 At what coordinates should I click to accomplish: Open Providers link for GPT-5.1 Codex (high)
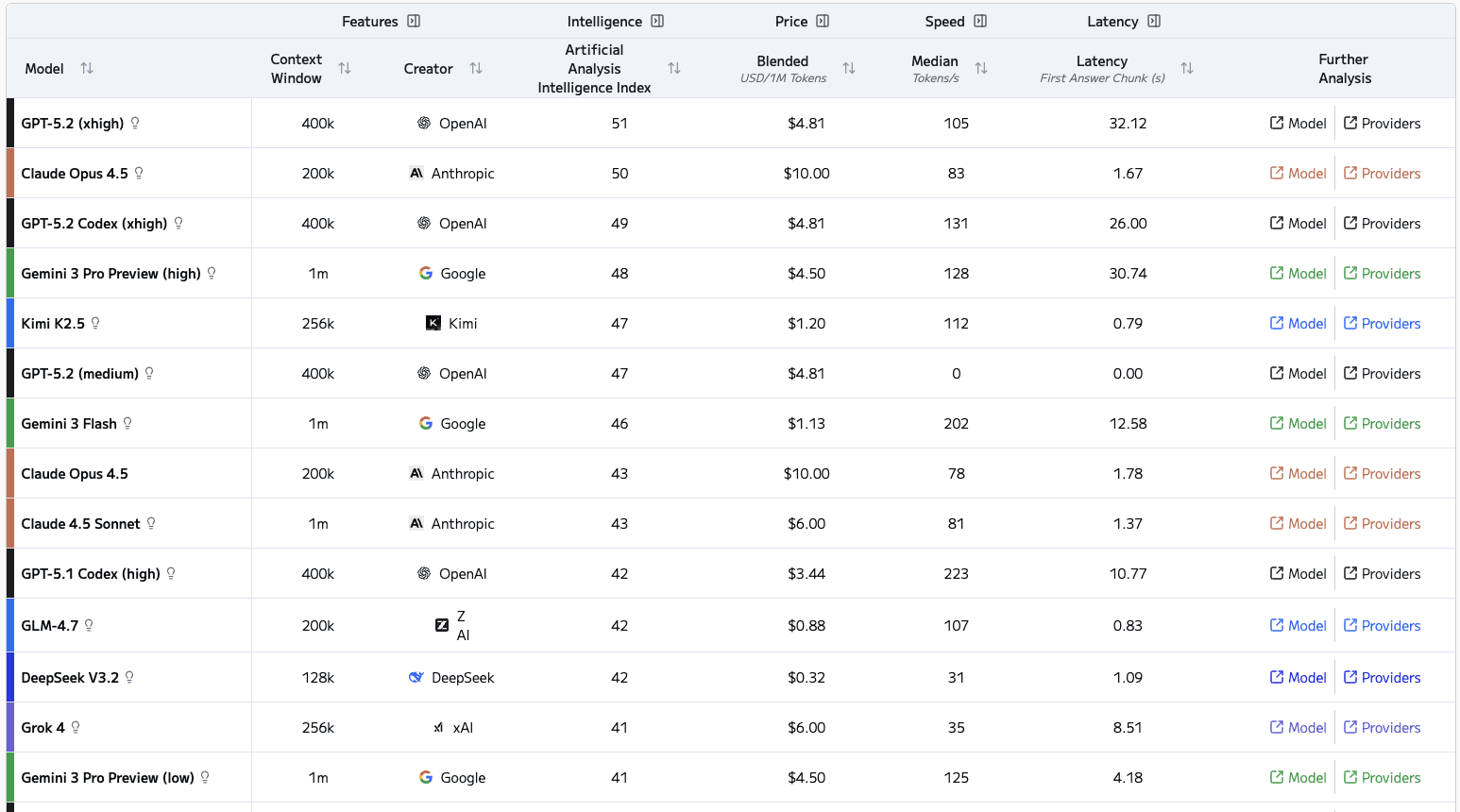click(x=1382, y=573)
